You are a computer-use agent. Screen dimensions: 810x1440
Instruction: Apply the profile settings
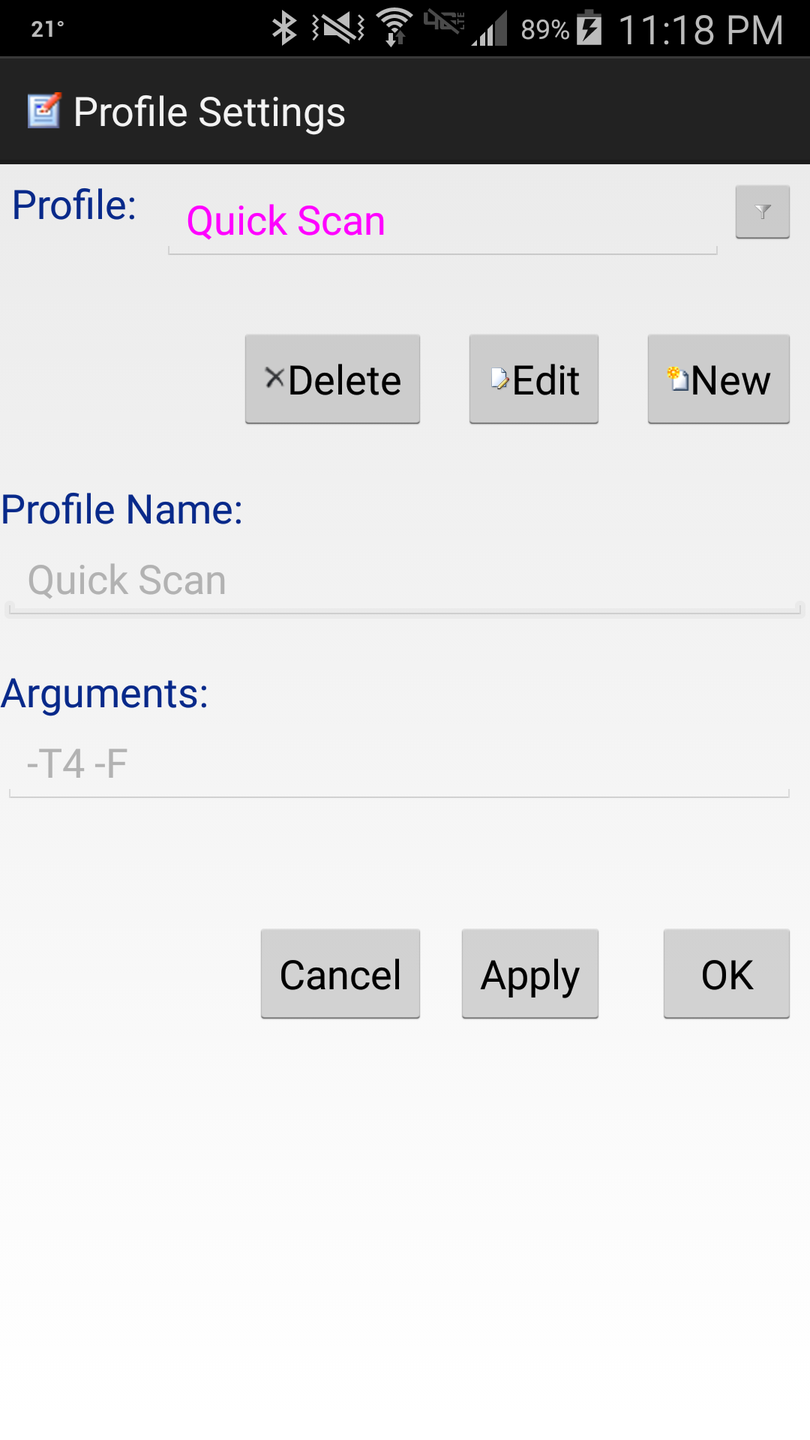(x=530, y=975)
